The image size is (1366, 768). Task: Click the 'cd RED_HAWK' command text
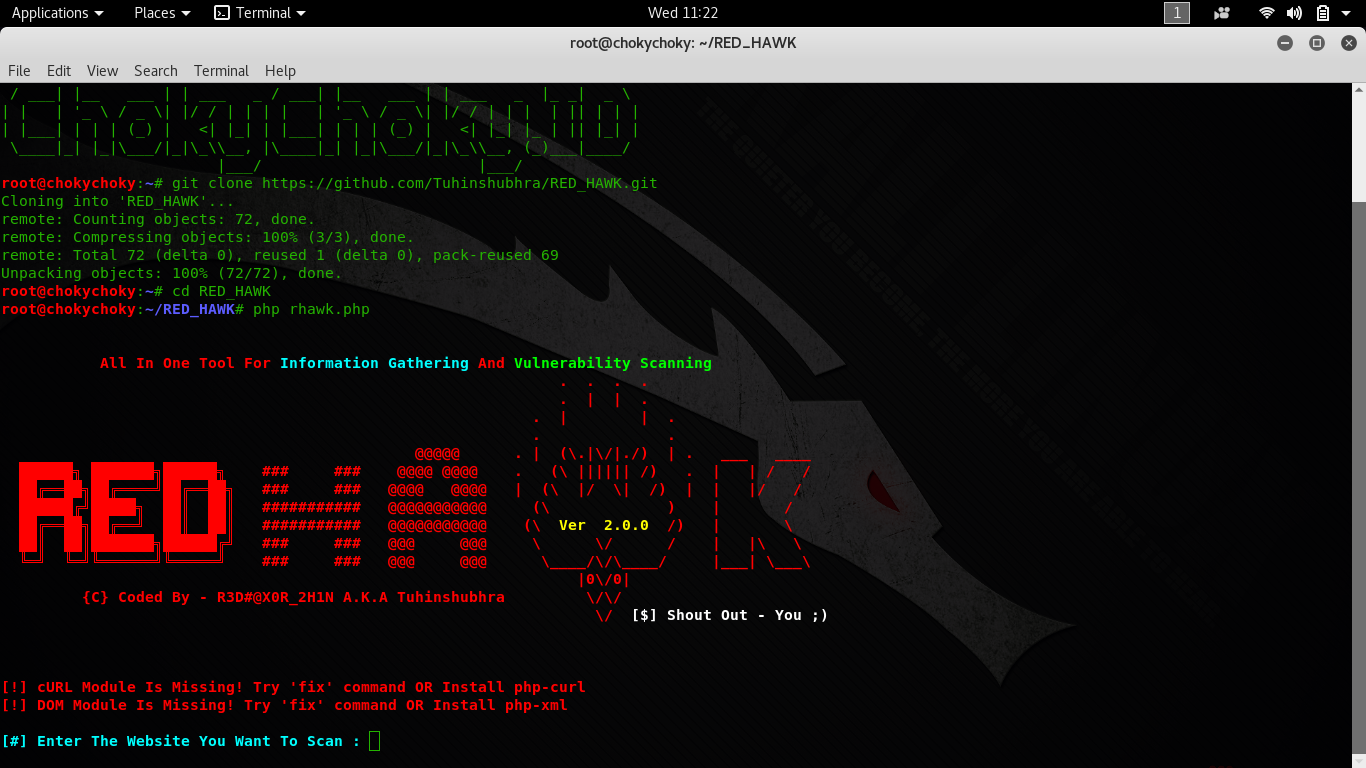(221, 292)
